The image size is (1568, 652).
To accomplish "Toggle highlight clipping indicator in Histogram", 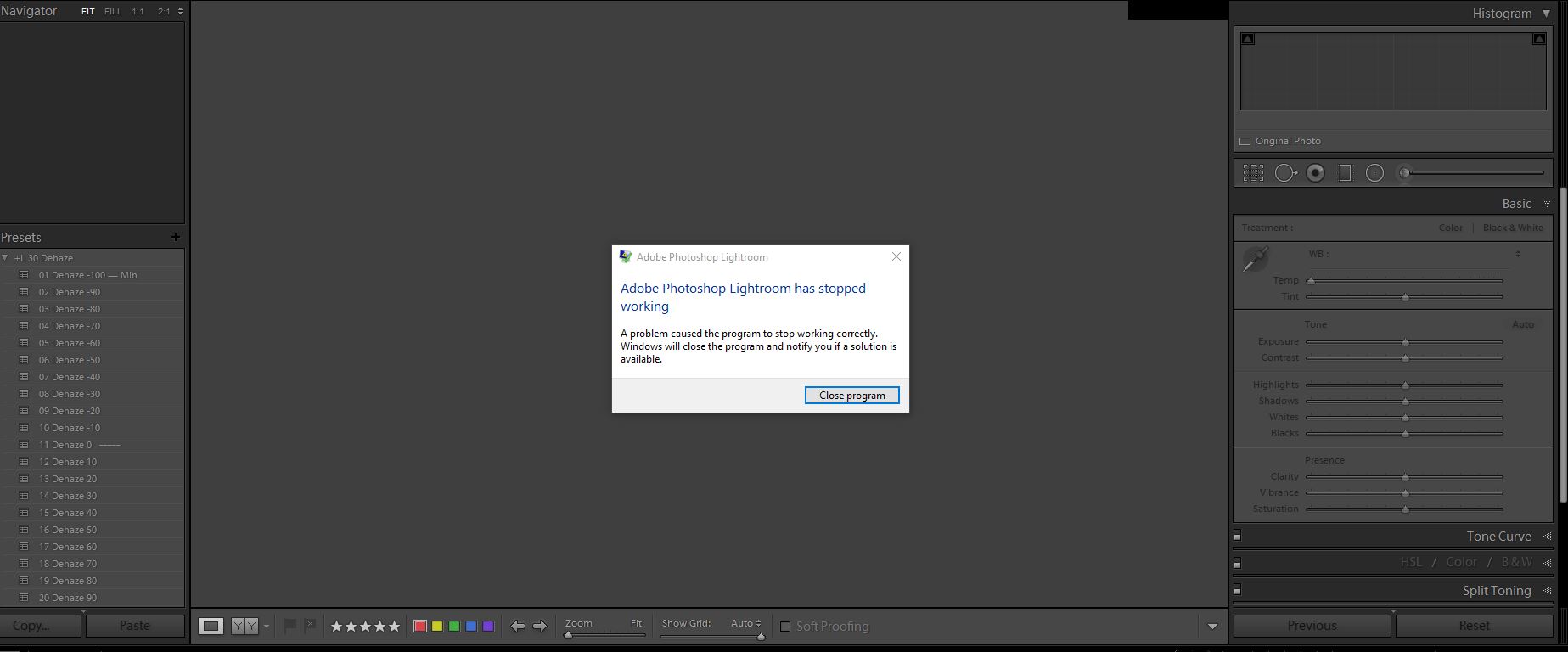I will click(x=1539, y=39).
